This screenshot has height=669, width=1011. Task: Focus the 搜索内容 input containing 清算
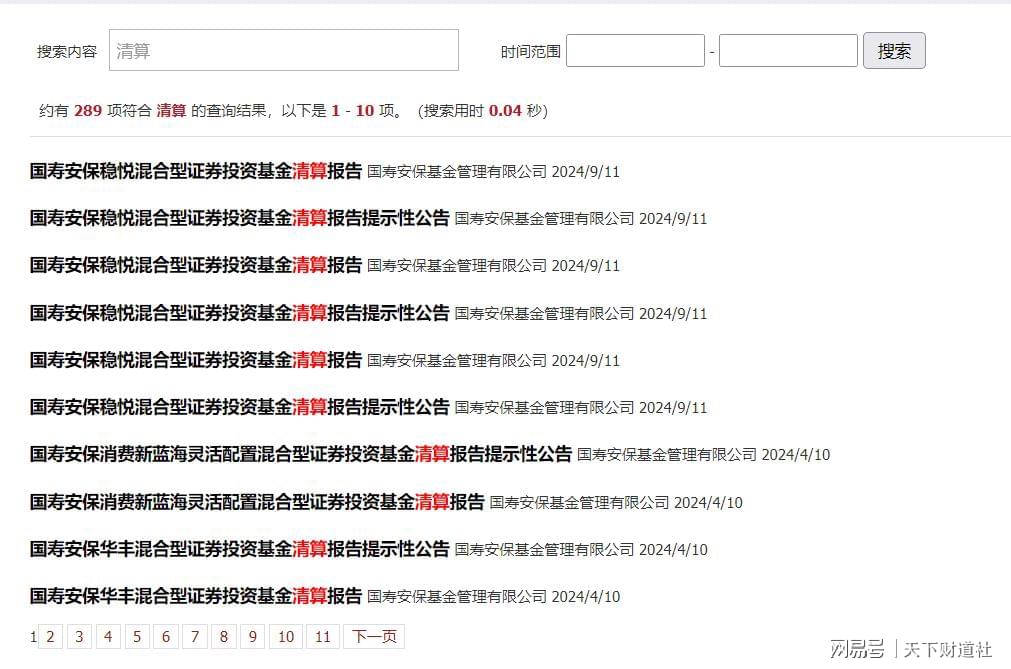pos(284,50)
